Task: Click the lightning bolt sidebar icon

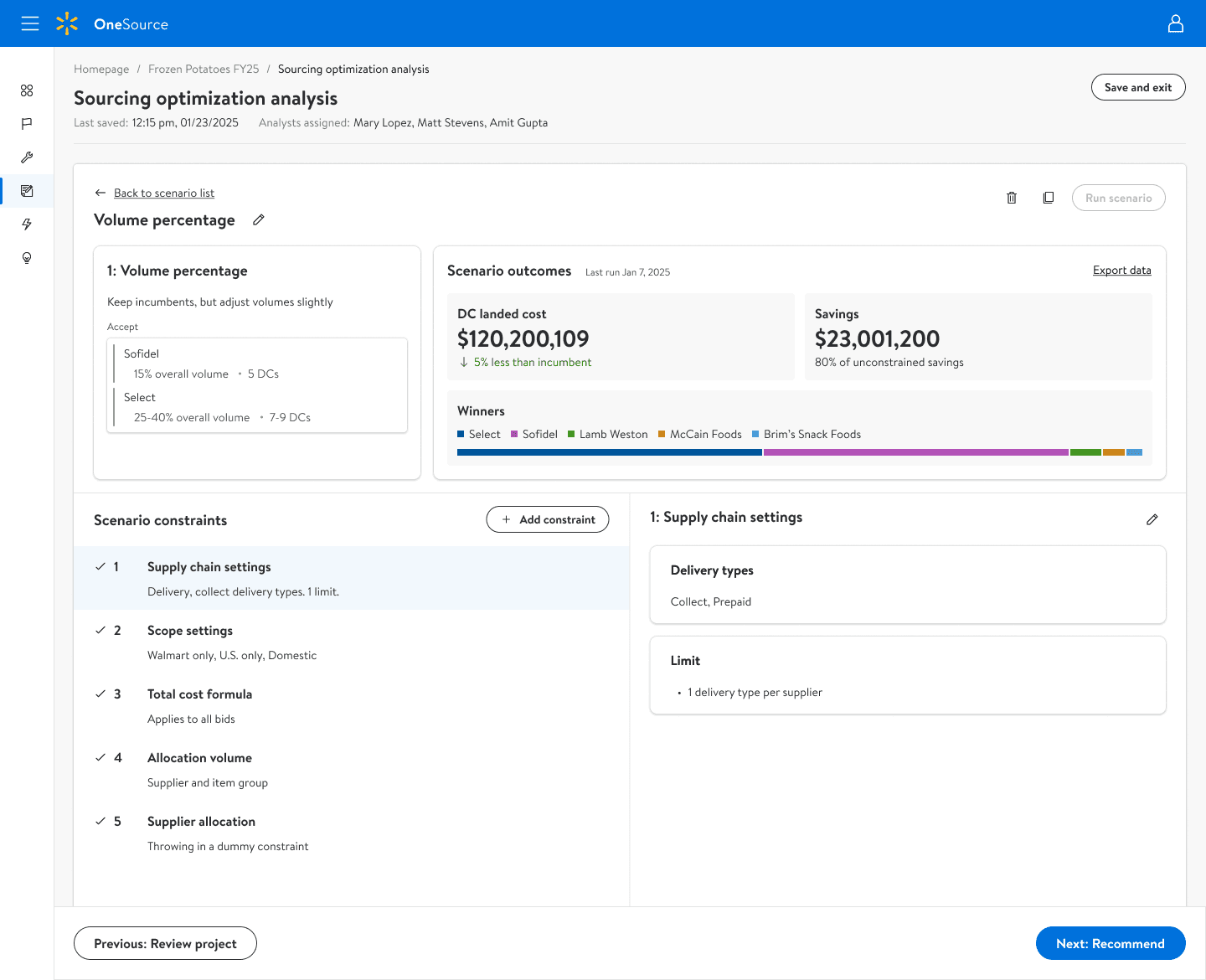Action: point(27,224)
